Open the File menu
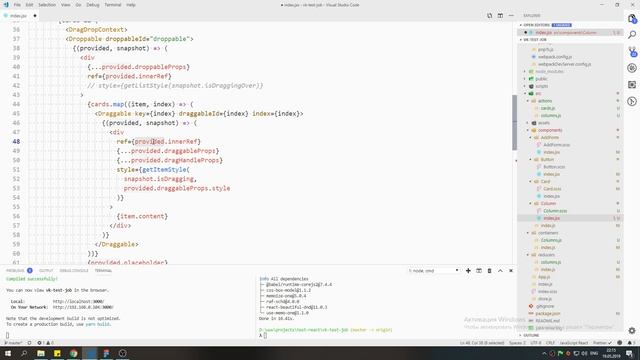640x360 pixels. point(17,5)
